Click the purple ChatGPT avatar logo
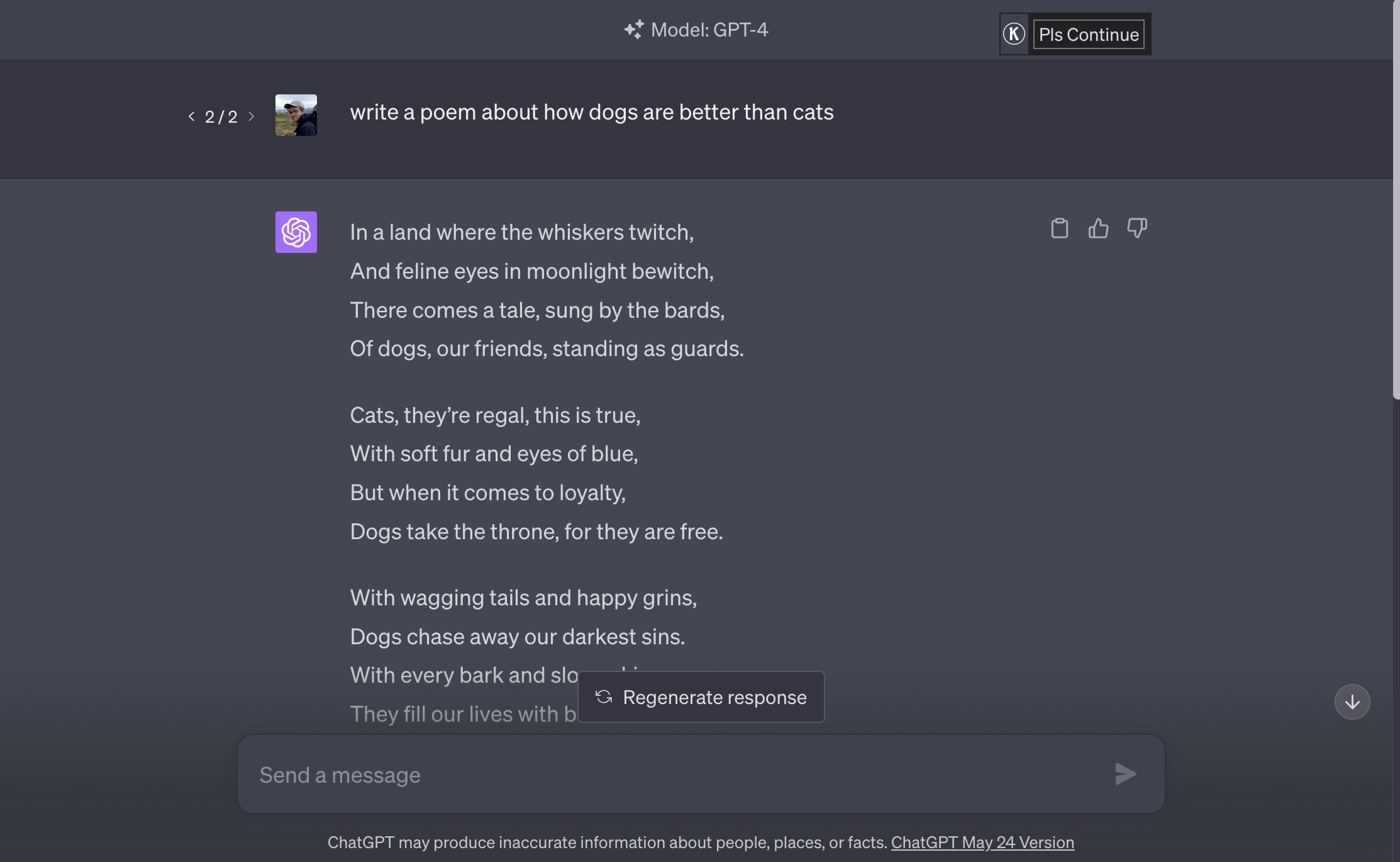 click(296, 232)
